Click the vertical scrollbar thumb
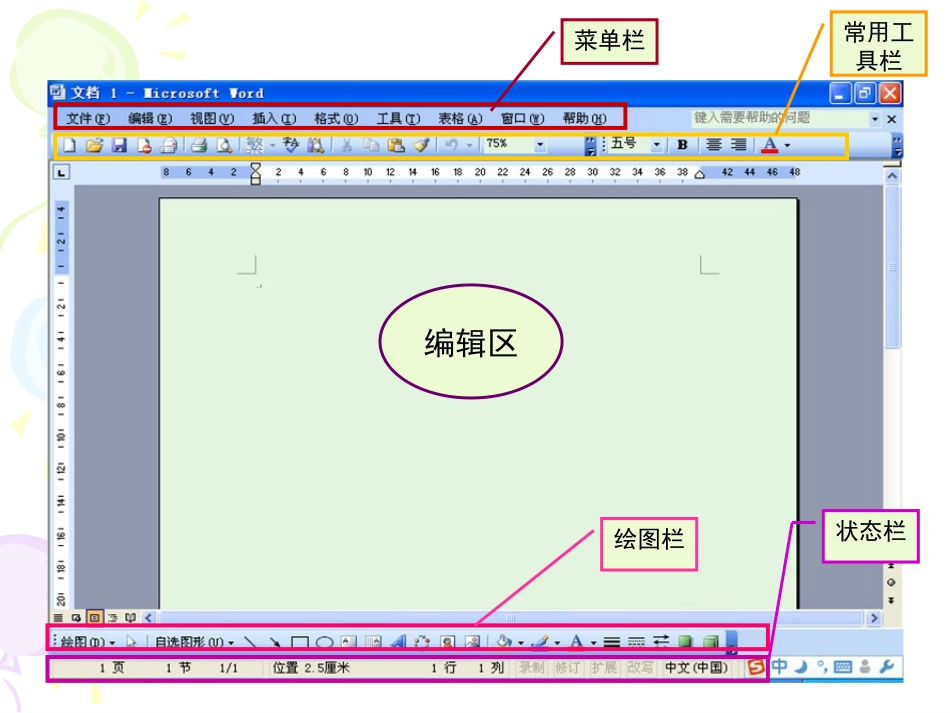 pyautogui.click(x=892, y=267)
